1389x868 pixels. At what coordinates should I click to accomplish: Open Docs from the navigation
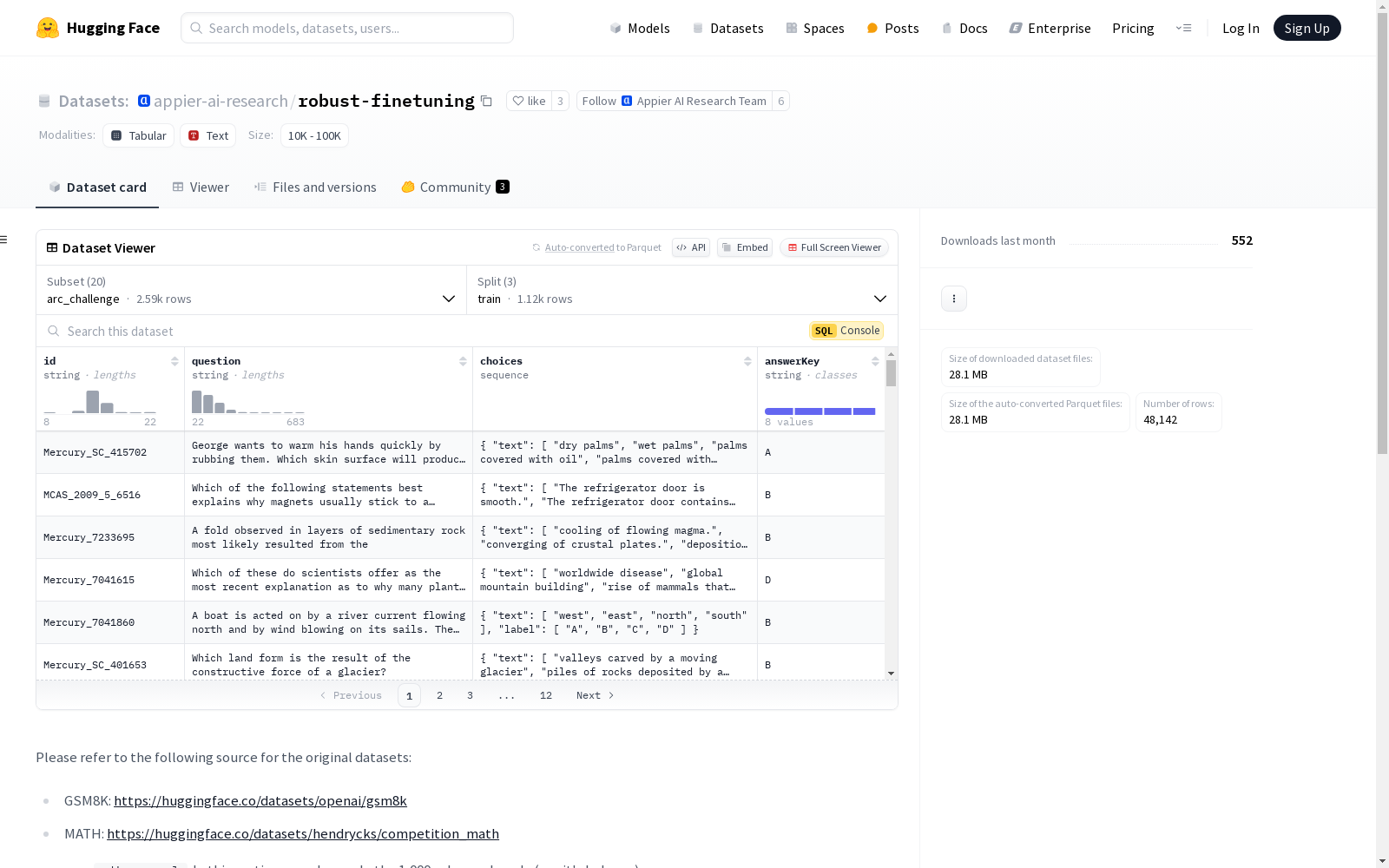(x=964, y=28)
